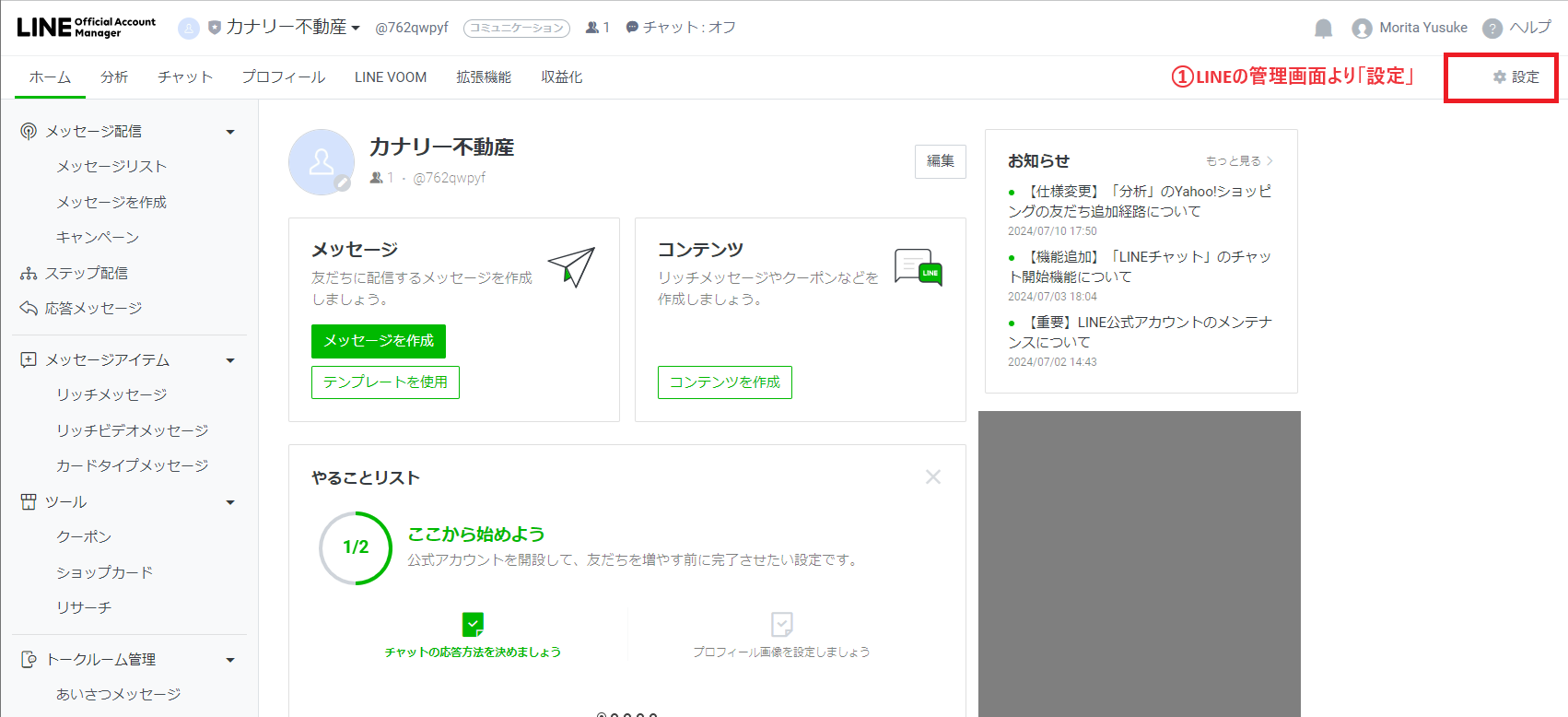Click チャットの応答方法を決めましょう link
The height and width of the screenshot is (717, 1568).
[x=473, y=652]
